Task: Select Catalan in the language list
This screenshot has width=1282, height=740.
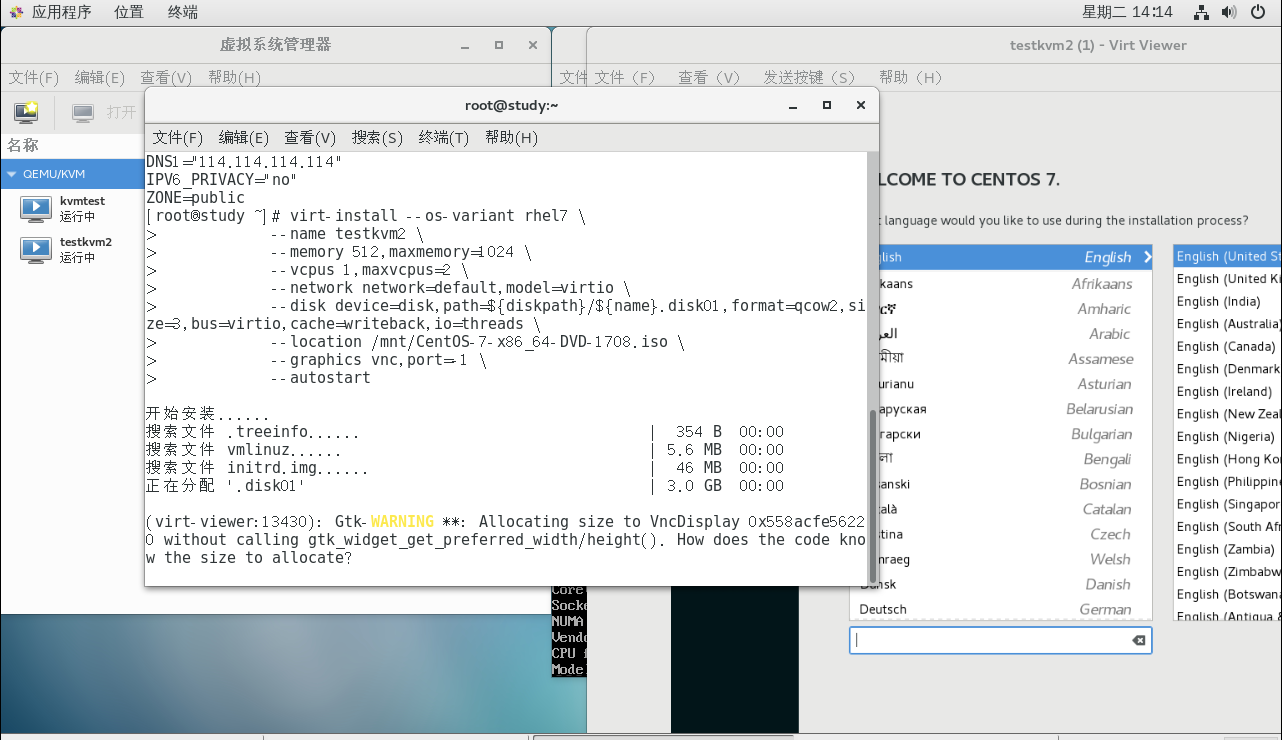Action: pos(1000,509)
